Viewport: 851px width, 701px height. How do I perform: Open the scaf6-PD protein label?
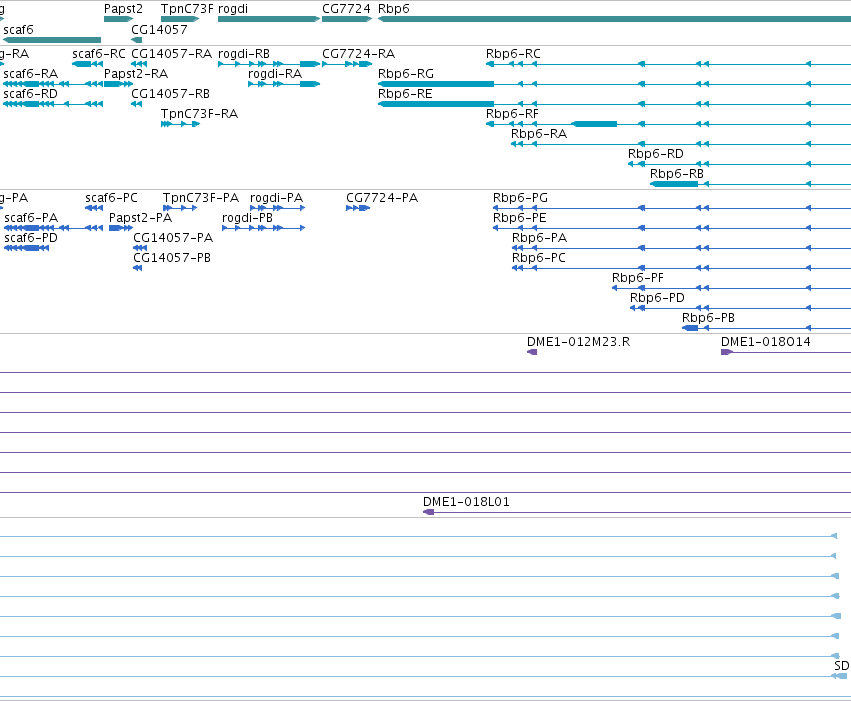click(31, 238)
